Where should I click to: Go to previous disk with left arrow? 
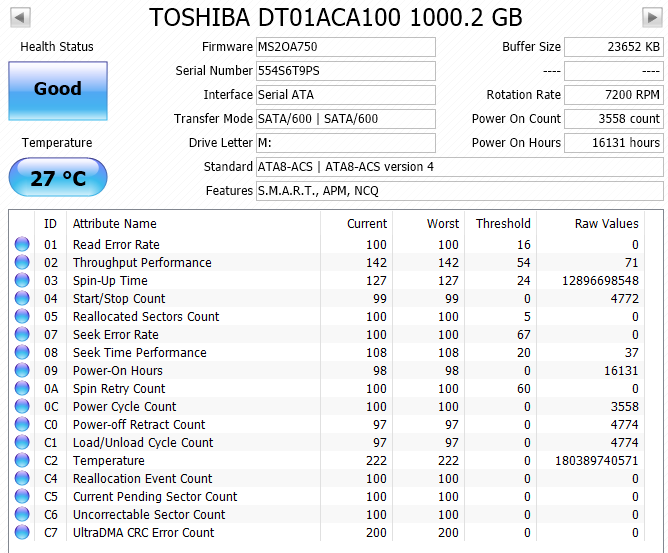pos(20,18)
